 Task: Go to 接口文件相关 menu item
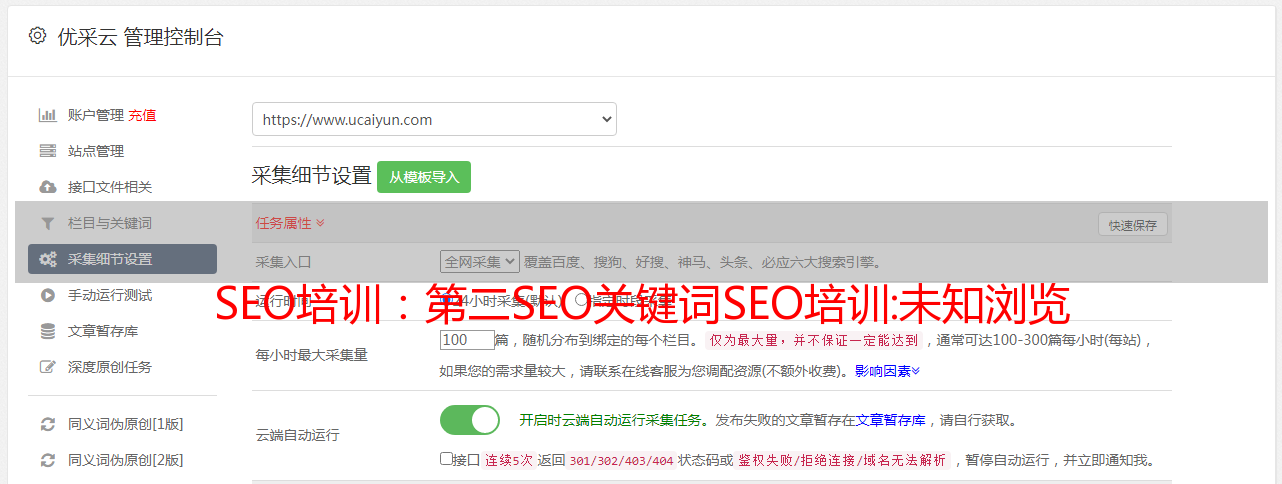coord(110,187)
